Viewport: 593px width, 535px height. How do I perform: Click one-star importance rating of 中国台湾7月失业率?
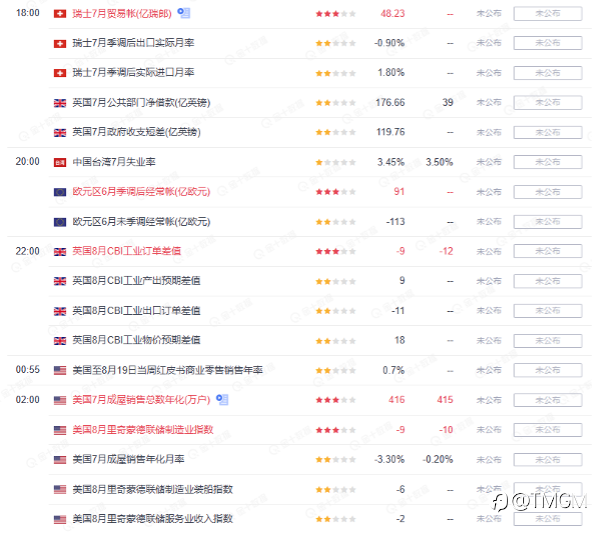point(335,163)
